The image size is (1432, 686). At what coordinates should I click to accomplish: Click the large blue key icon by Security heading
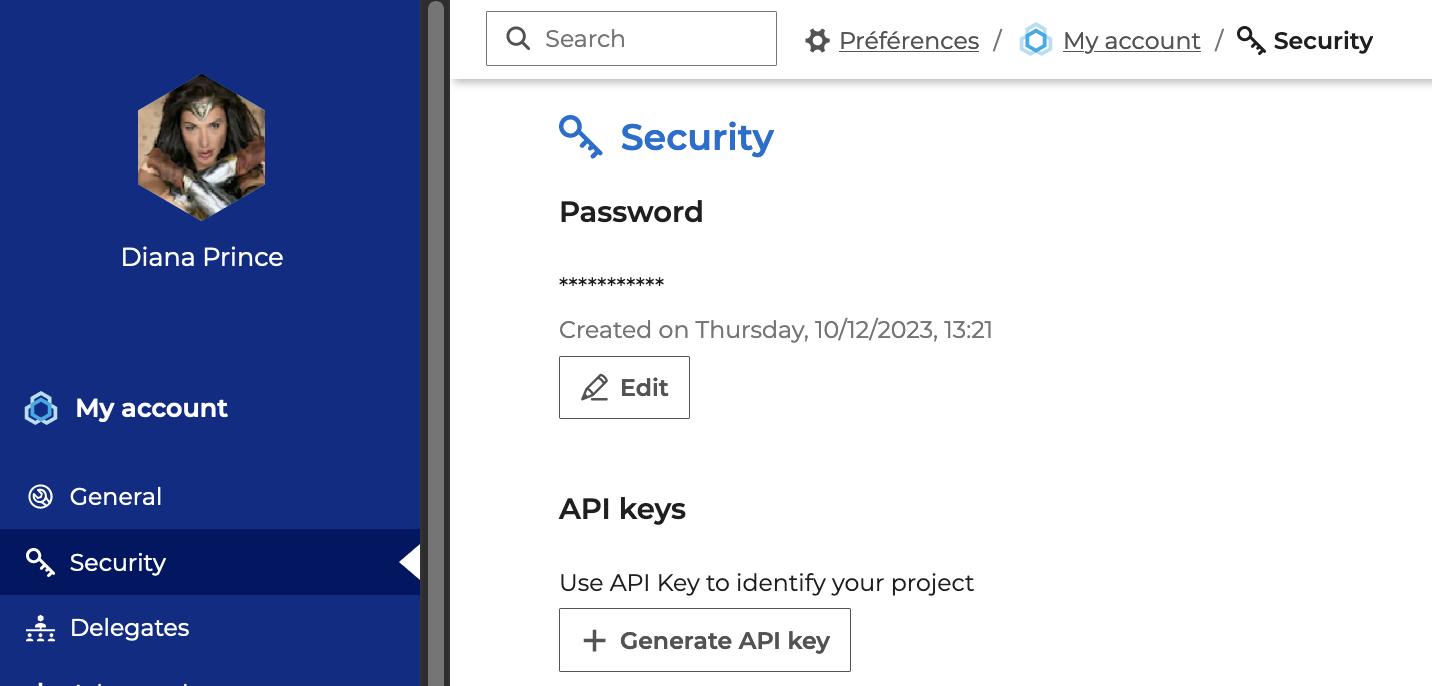pos(580,137)
